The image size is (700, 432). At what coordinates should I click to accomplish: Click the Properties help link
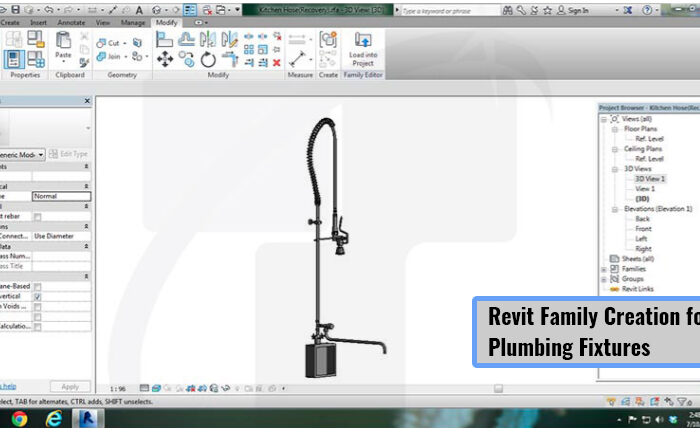coord(8,386)
